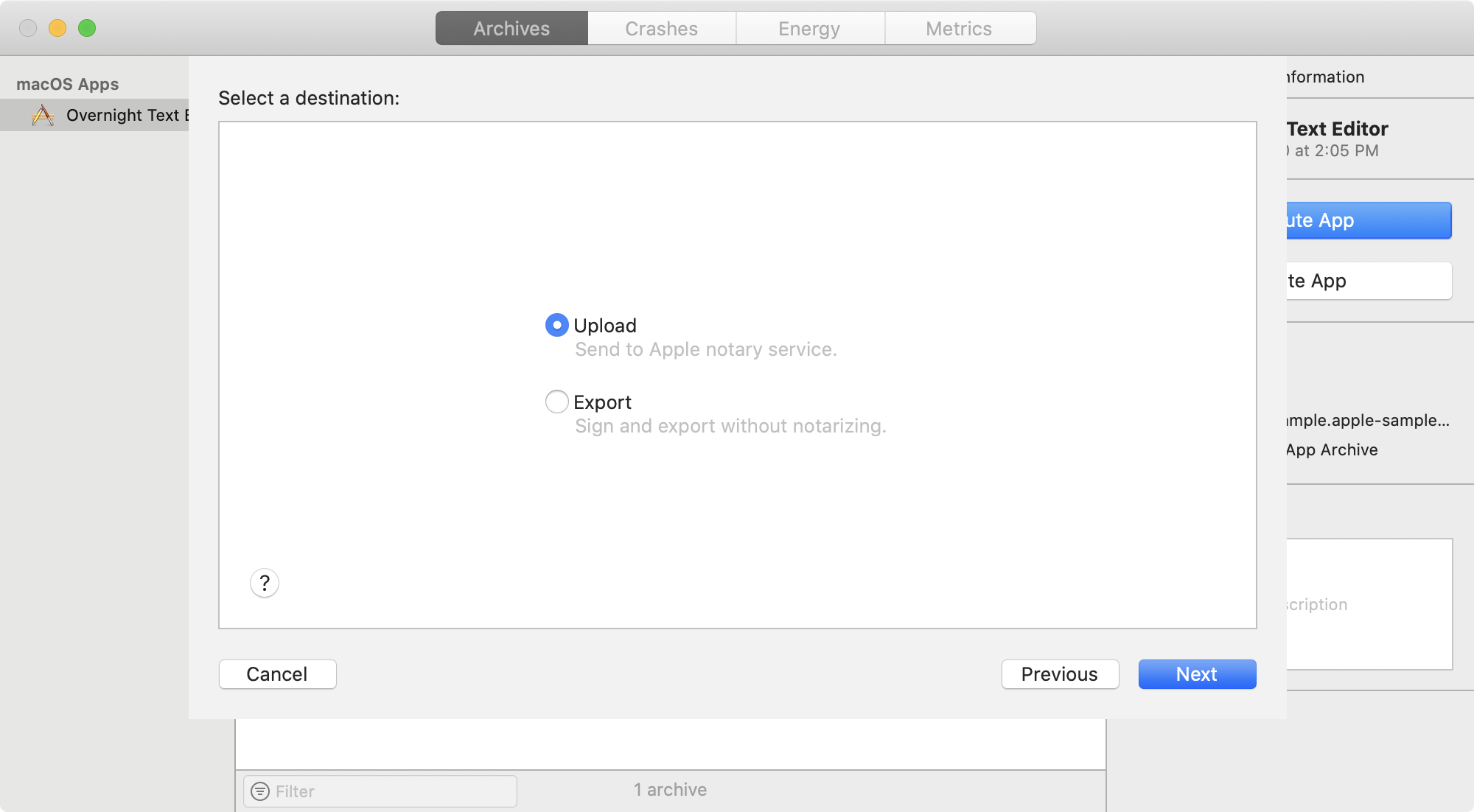Click the Export without notarizing option
Screen dimensions: 1474x812
pyautogui.click(x=557, y=402)
